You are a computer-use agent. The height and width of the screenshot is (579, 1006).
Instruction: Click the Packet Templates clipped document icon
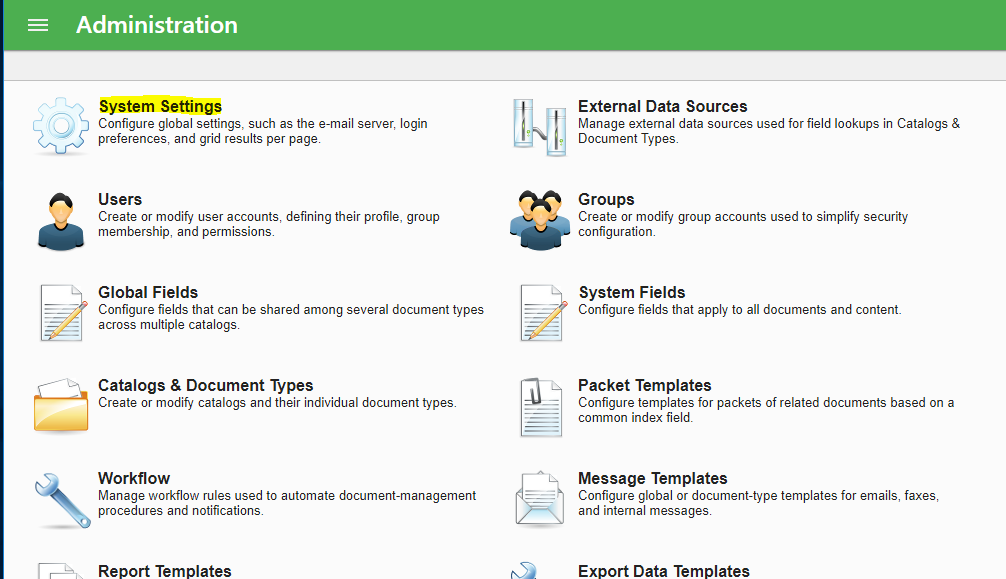coord(541,407)
